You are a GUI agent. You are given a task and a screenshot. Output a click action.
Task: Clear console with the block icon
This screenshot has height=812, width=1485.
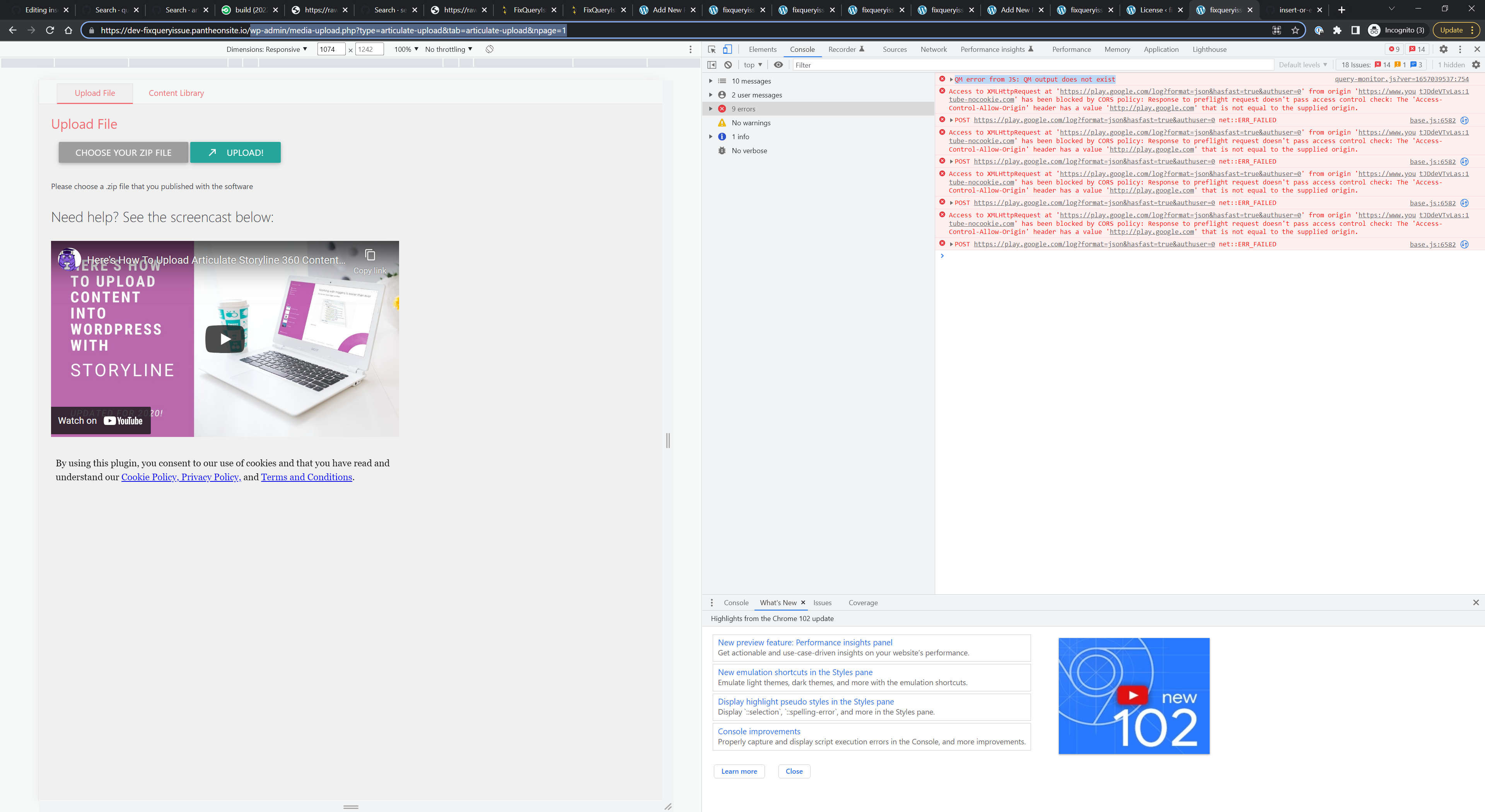728,65
